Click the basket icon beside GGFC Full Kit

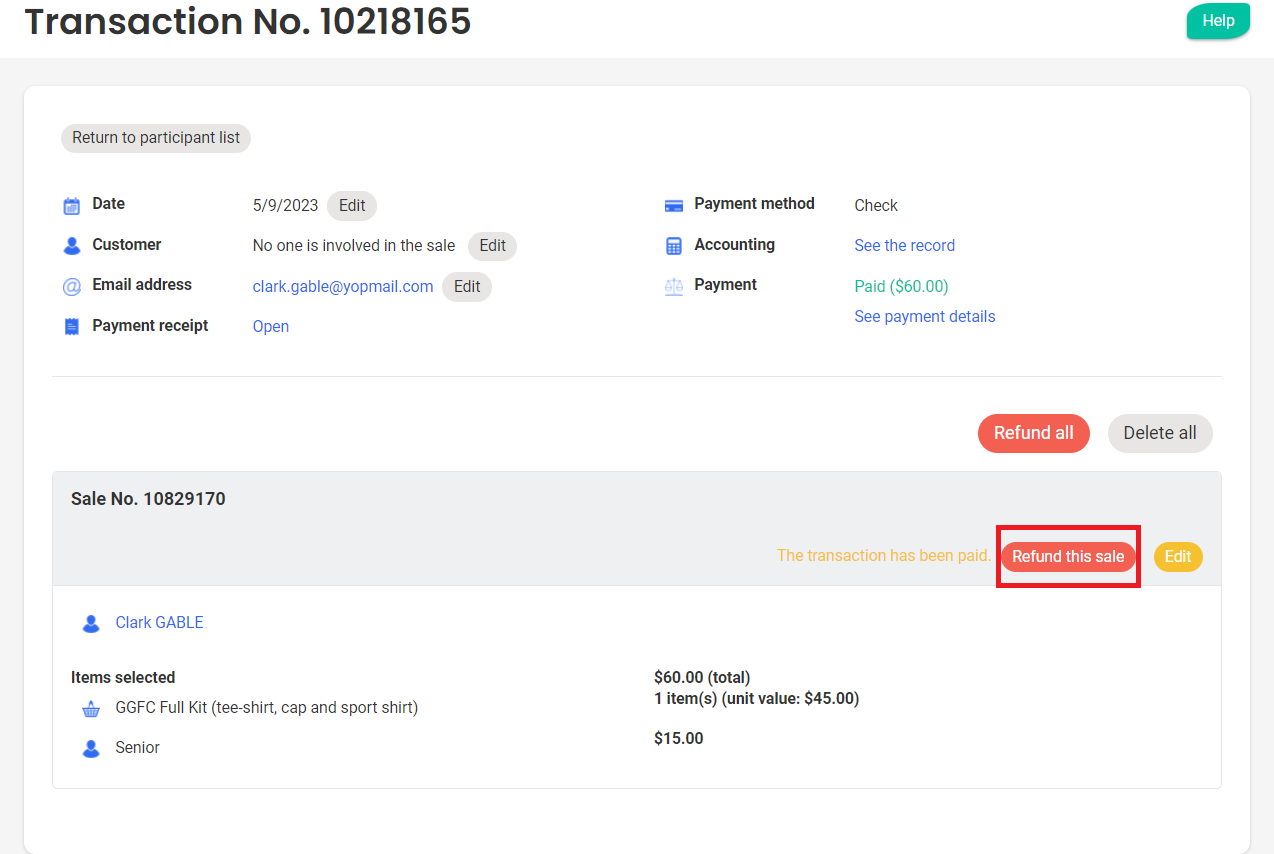pyautogui.click(x=91, y=709)
